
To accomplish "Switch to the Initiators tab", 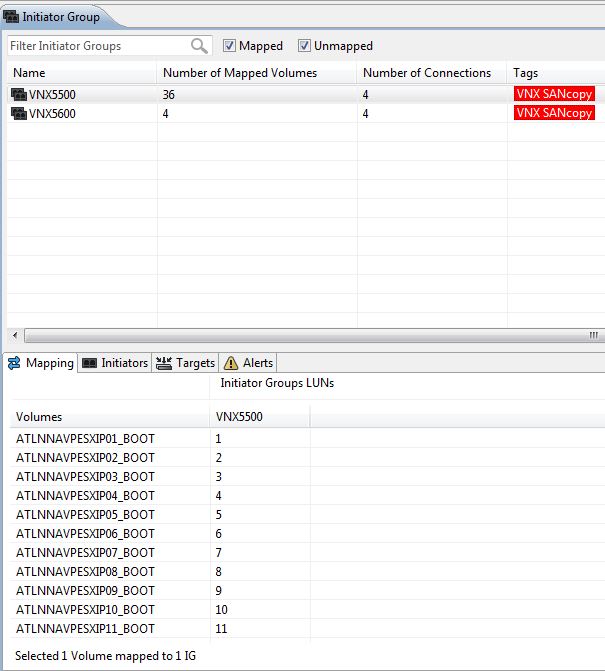I will point(115,363).
